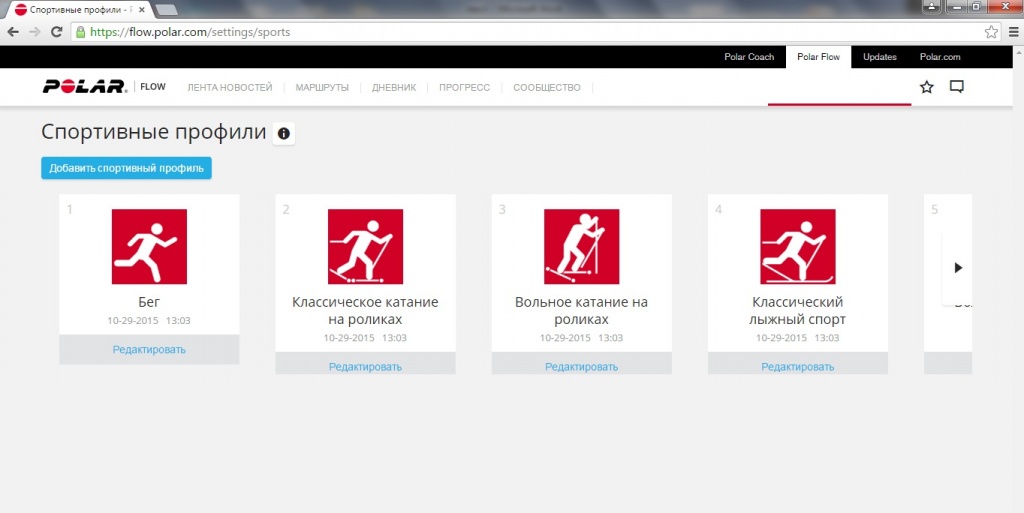Click Редактировать under Бег

tap(149, 349)
